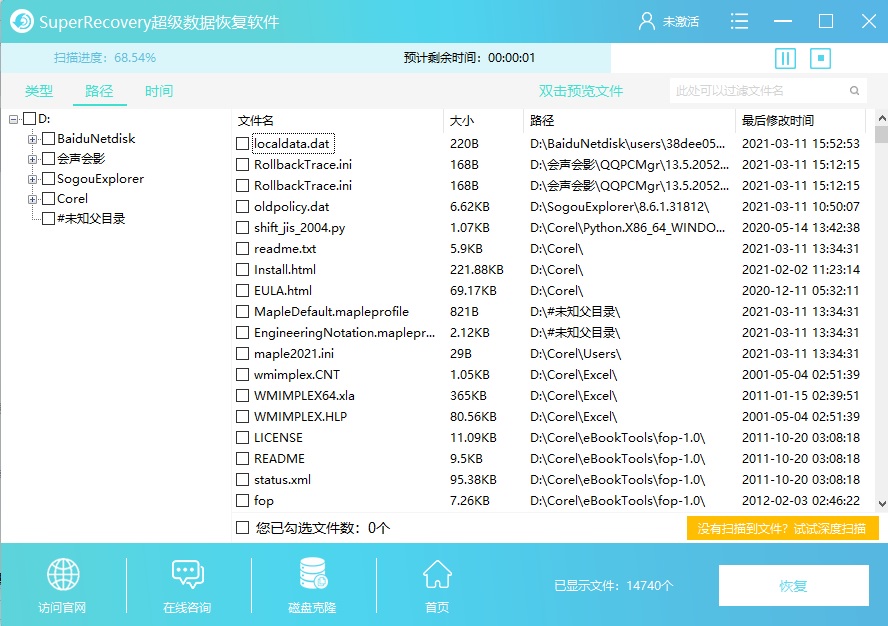This screenshot has width=888, height=626.
Task: Open the list menu icon in title bar
Action: click(739, 22)
